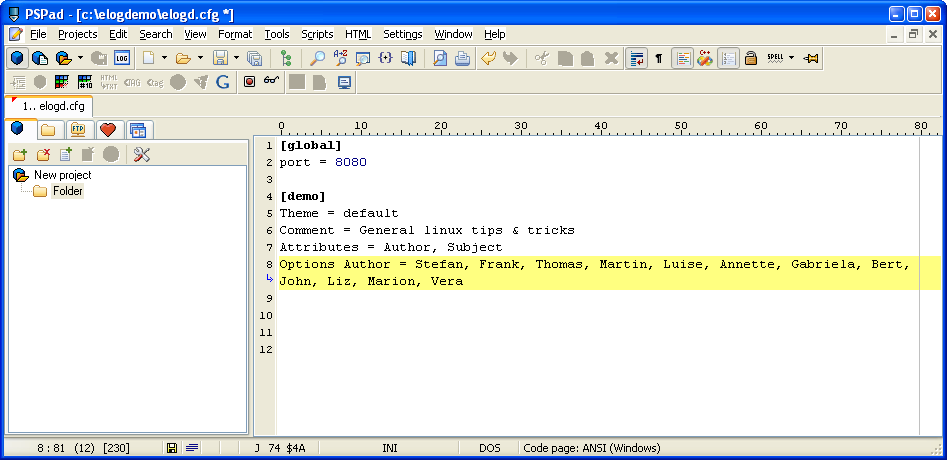Expand the save dropdown arrow

(237, 59)
